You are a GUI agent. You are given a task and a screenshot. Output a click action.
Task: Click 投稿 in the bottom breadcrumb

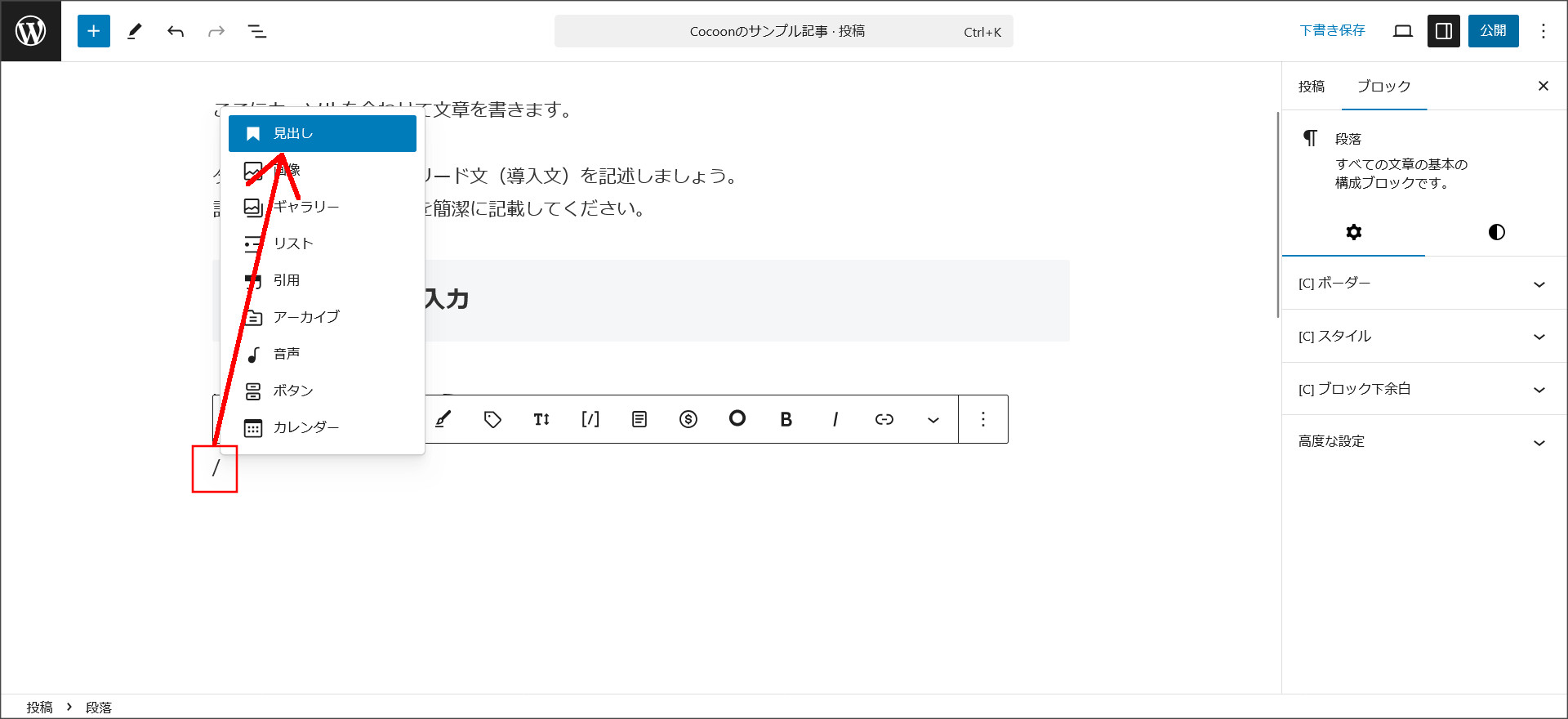(x=39, y=708)
